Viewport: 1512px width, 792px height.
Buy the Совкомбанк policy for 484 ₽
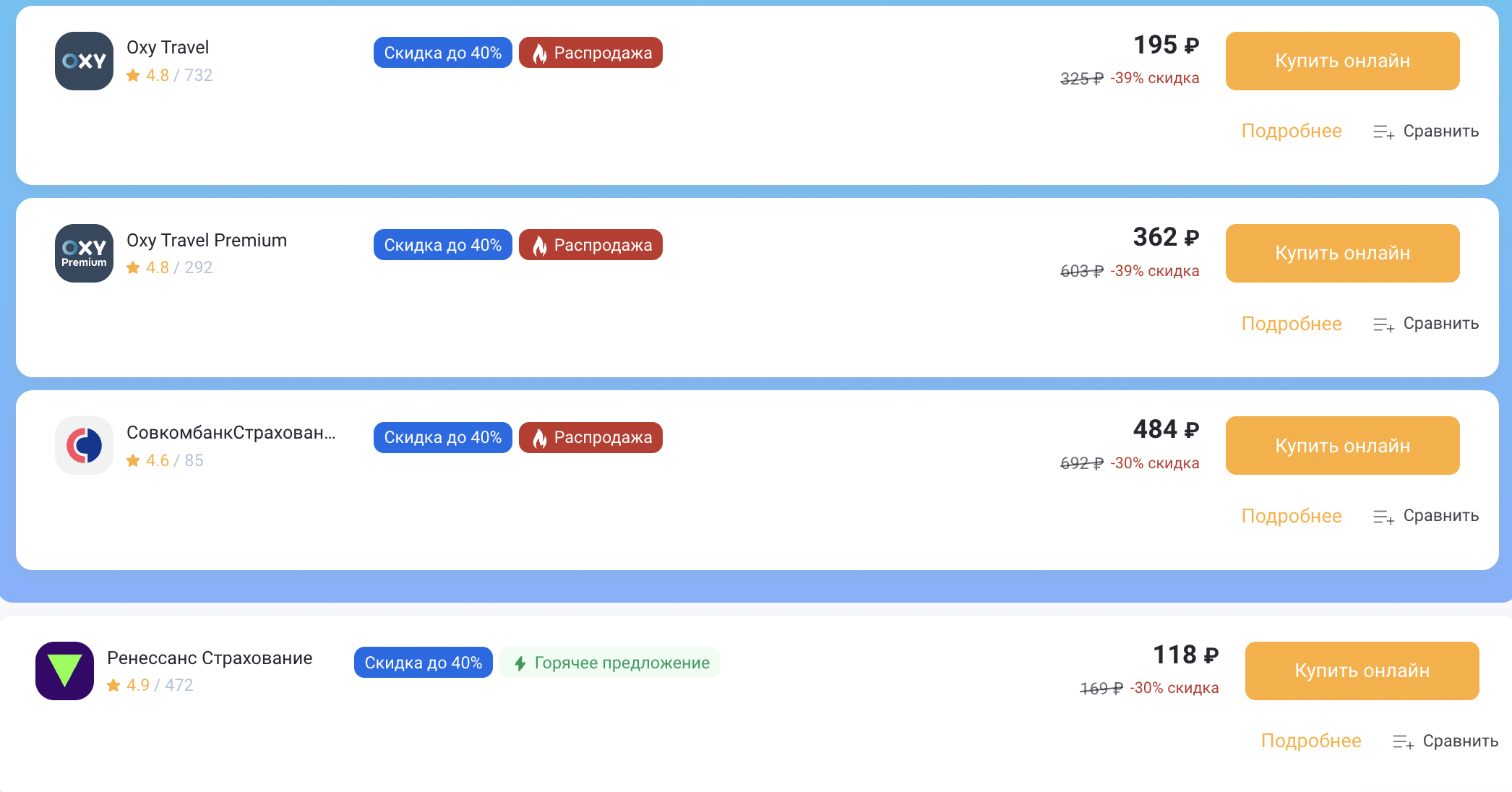click(x=1342, y=445)
